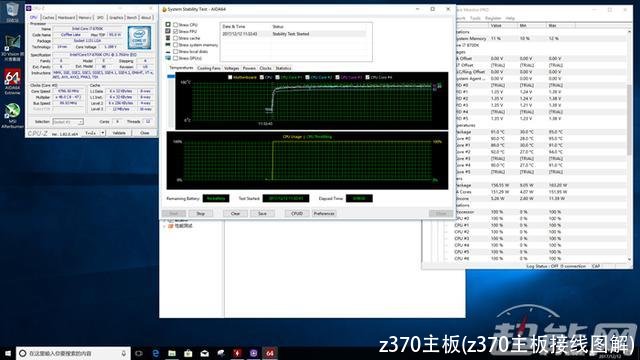Open Preferences in the stability test

pos(324,213)
